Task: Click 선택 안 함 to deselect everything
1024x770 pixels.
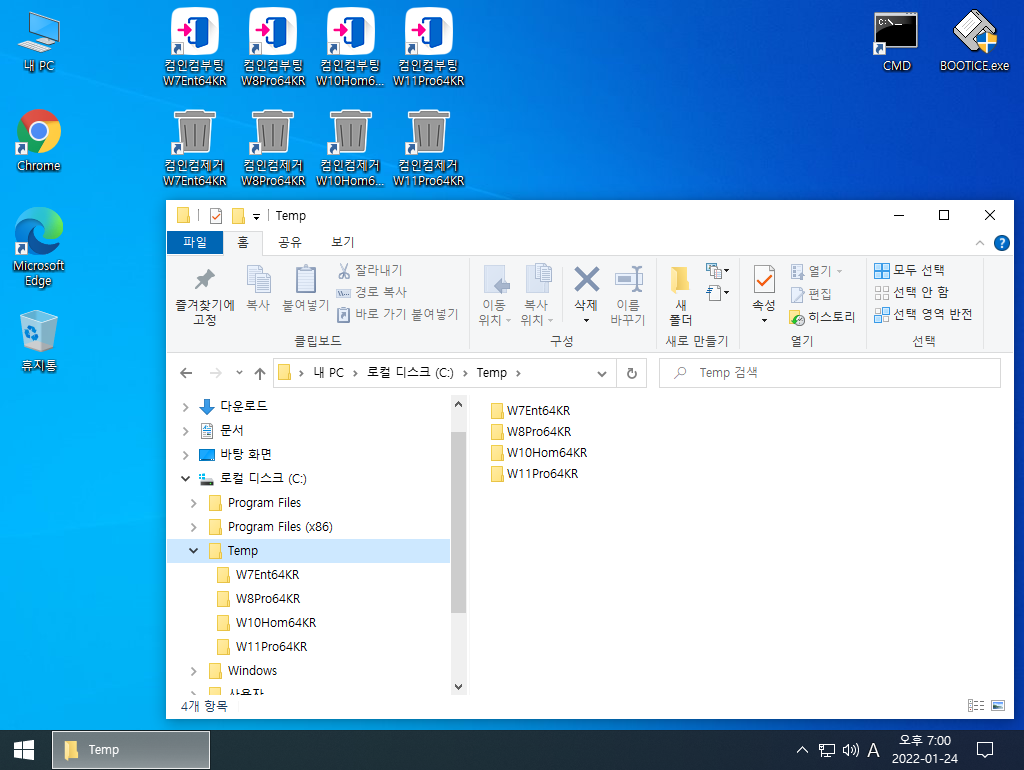Action: [x=911, y=293]
